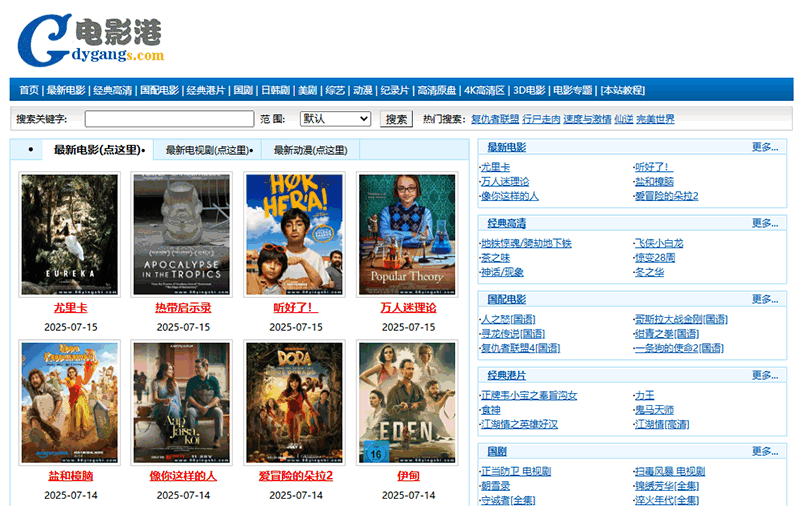Click red title link 伊甸
The height and width of the screenshot is (506, 800).
click(x=409, y=476)
